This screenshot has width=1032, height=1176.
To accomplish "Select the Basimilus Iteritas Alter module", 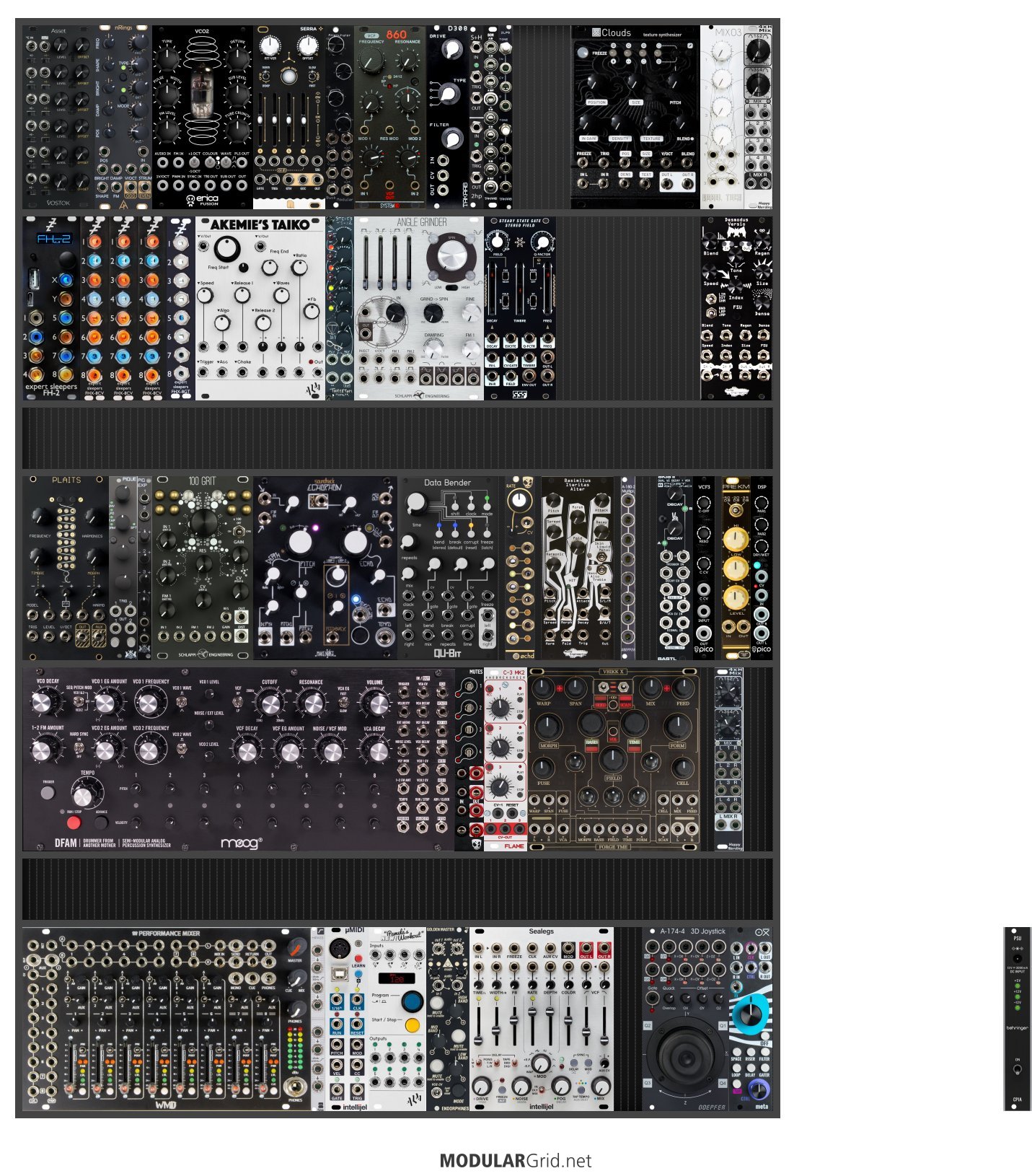I will (x=578, y=568).
